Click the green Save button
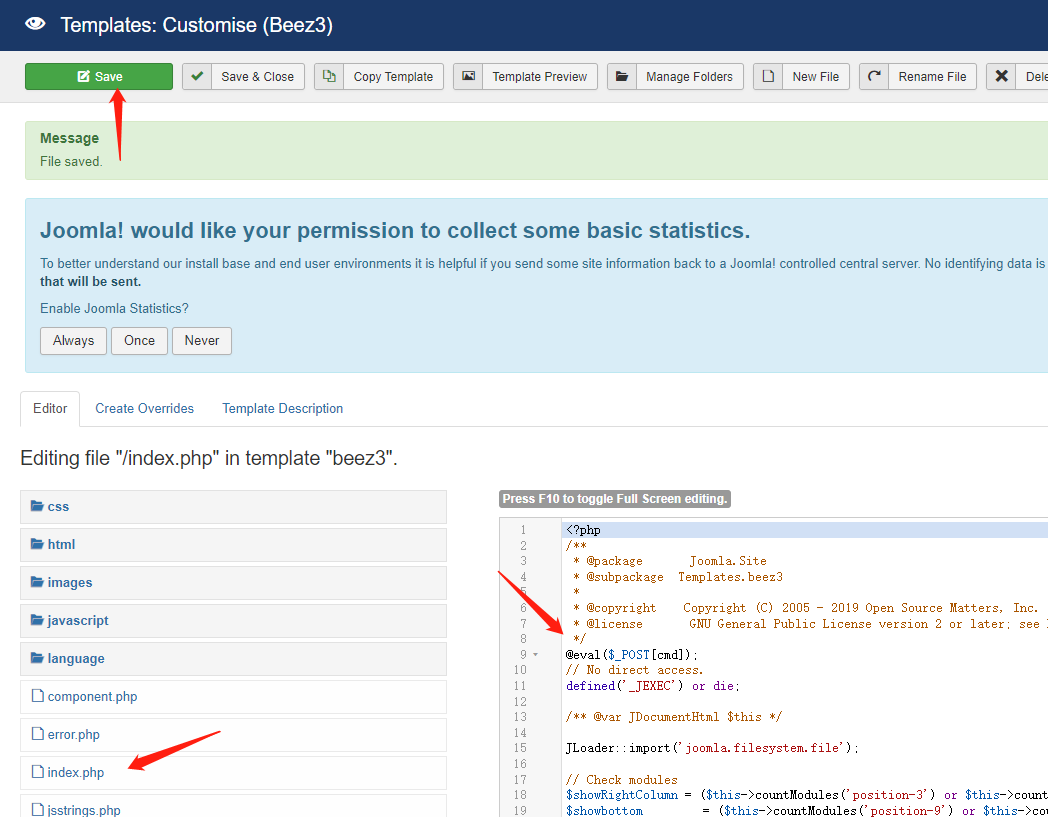 pyautogui.click(x=99, y=76)
